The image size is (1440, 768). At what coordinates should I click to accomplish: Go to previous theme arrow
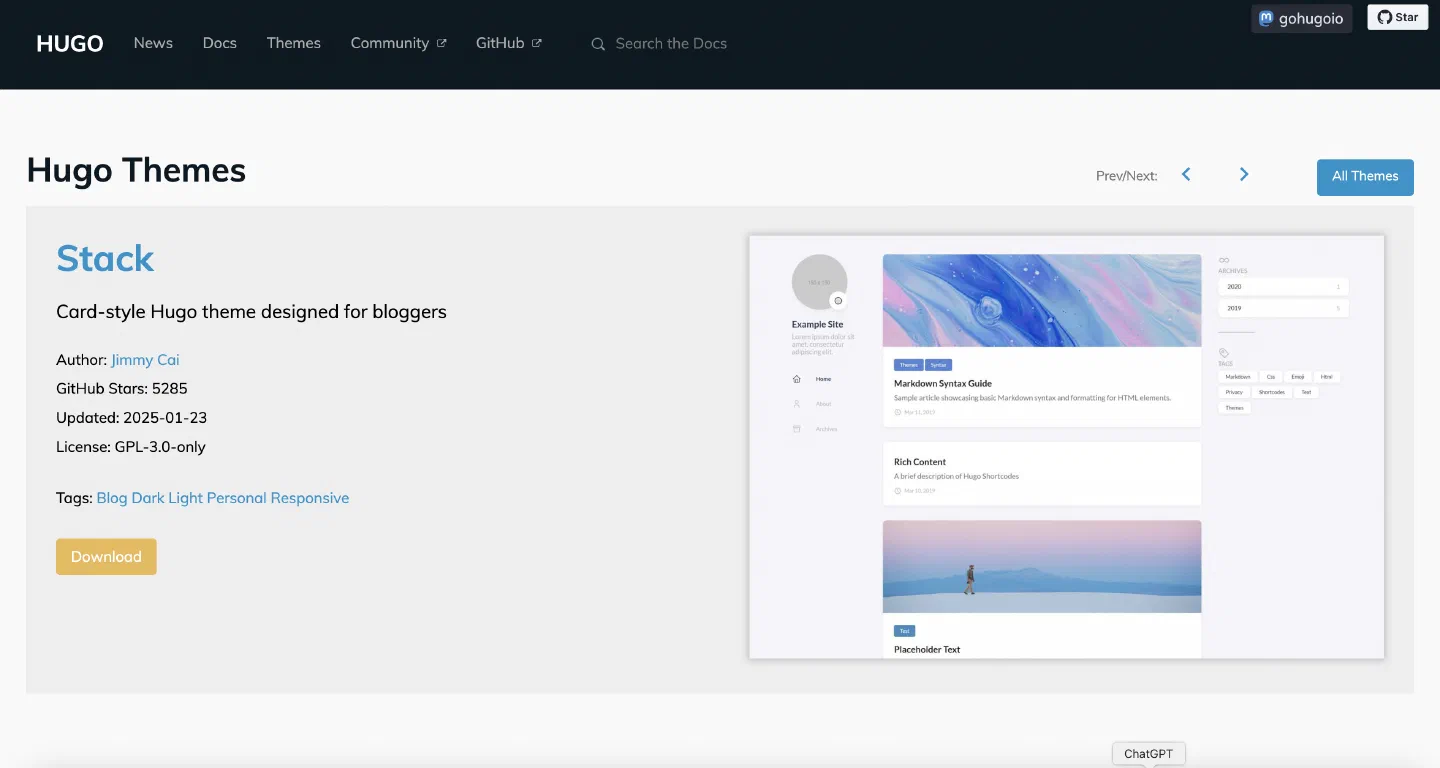tap(1186, 174)
